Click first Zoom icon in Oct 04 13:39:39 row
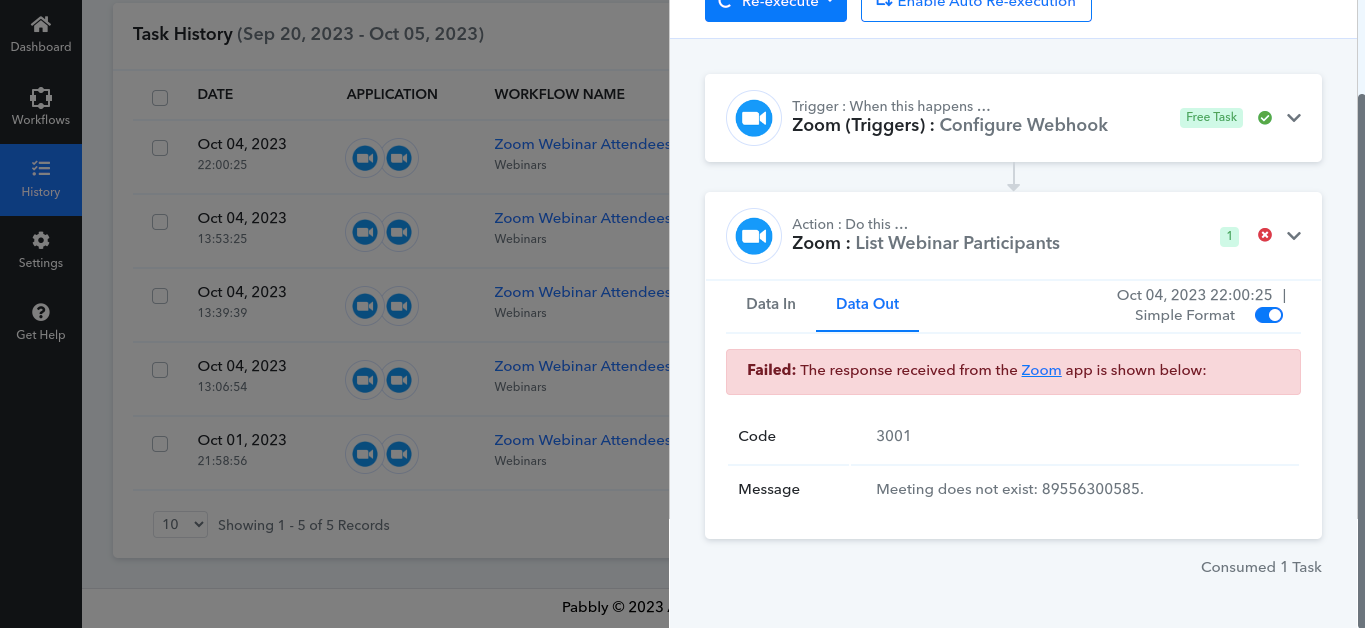The image size is (1365, 628). pos(365,306)
